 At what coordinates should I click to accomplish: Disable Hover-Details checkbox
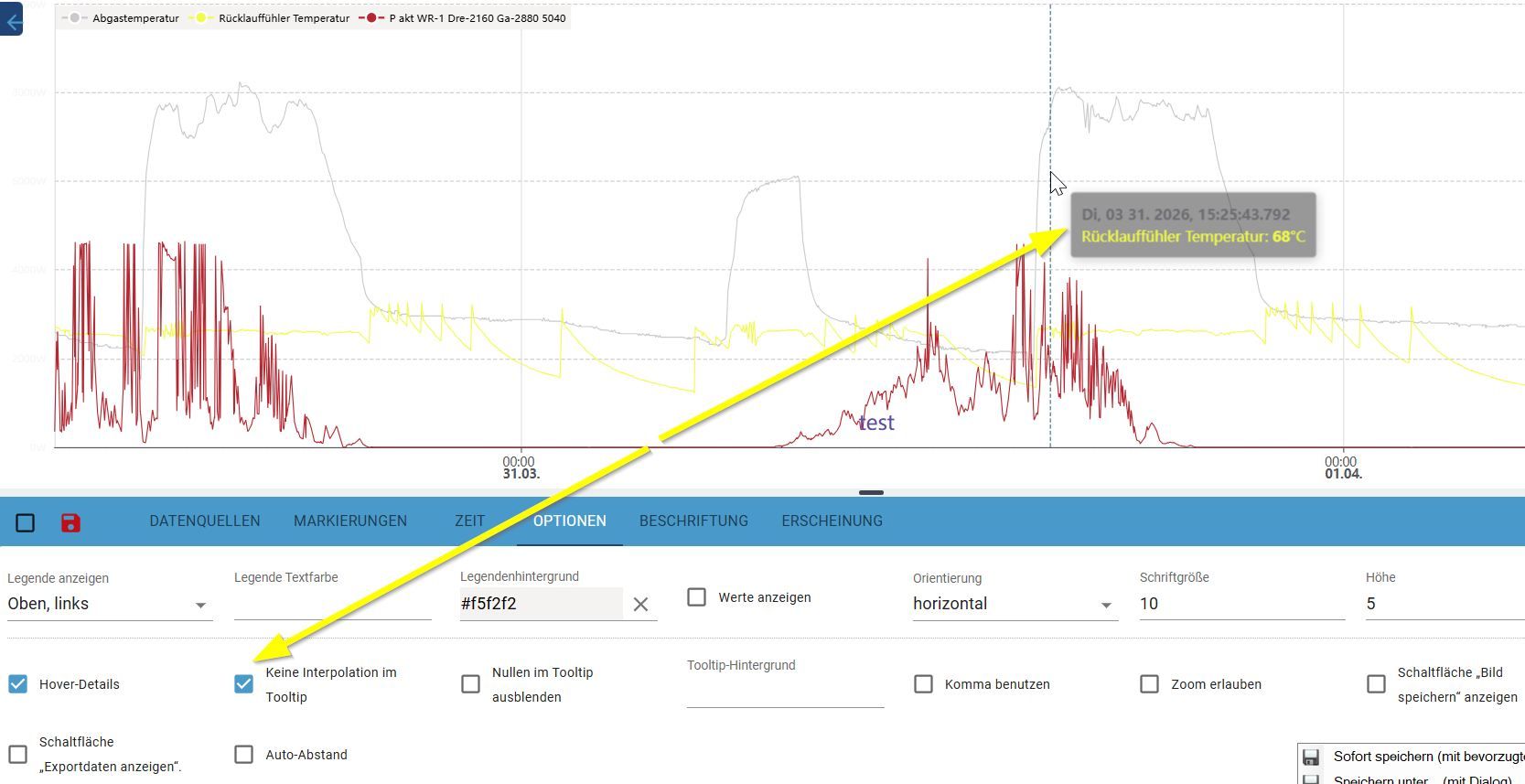[x=18, y=684]
